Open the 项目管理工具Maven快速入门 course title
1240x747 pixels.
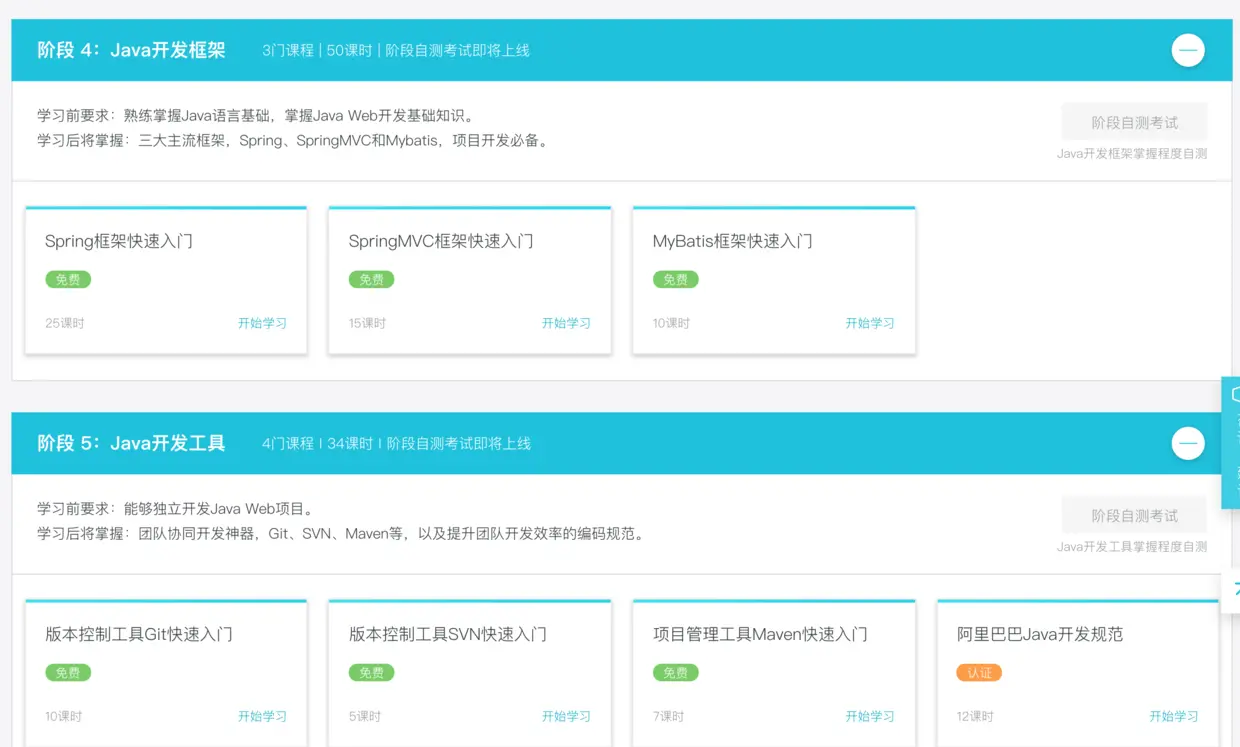[x=760, y=634]
